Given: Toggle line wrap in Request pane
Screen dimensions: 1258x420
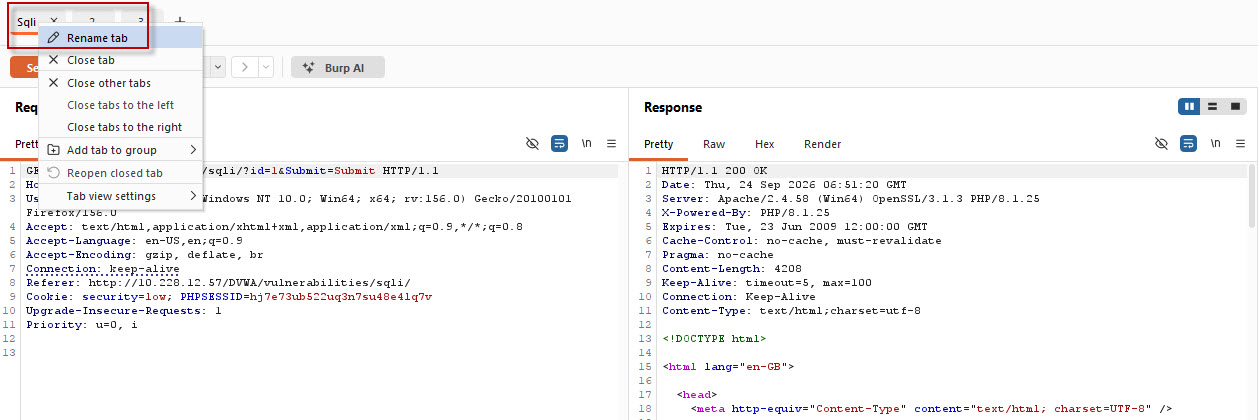Looking at the screenshot, I should [x=560, y=144].
